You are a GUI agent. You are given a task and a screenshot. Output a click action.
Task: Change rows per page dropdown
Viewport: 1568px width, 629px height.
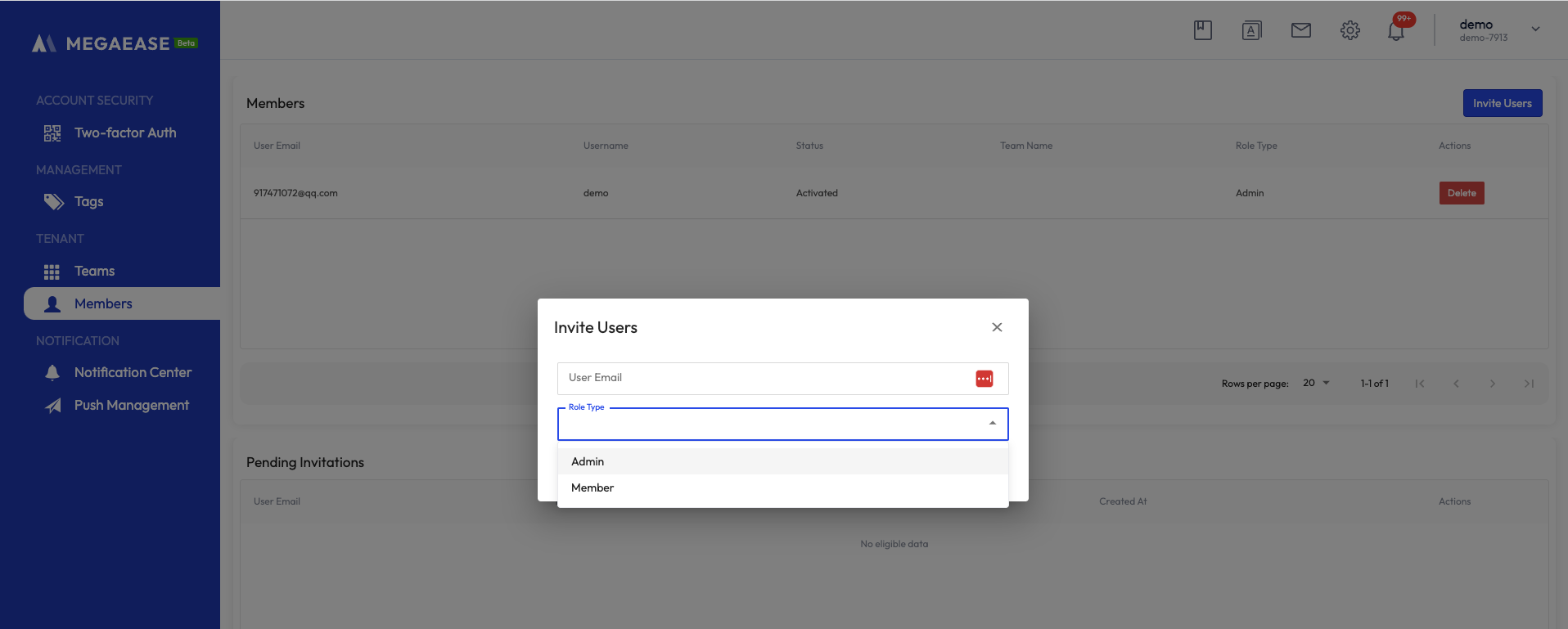[1316, 383]
